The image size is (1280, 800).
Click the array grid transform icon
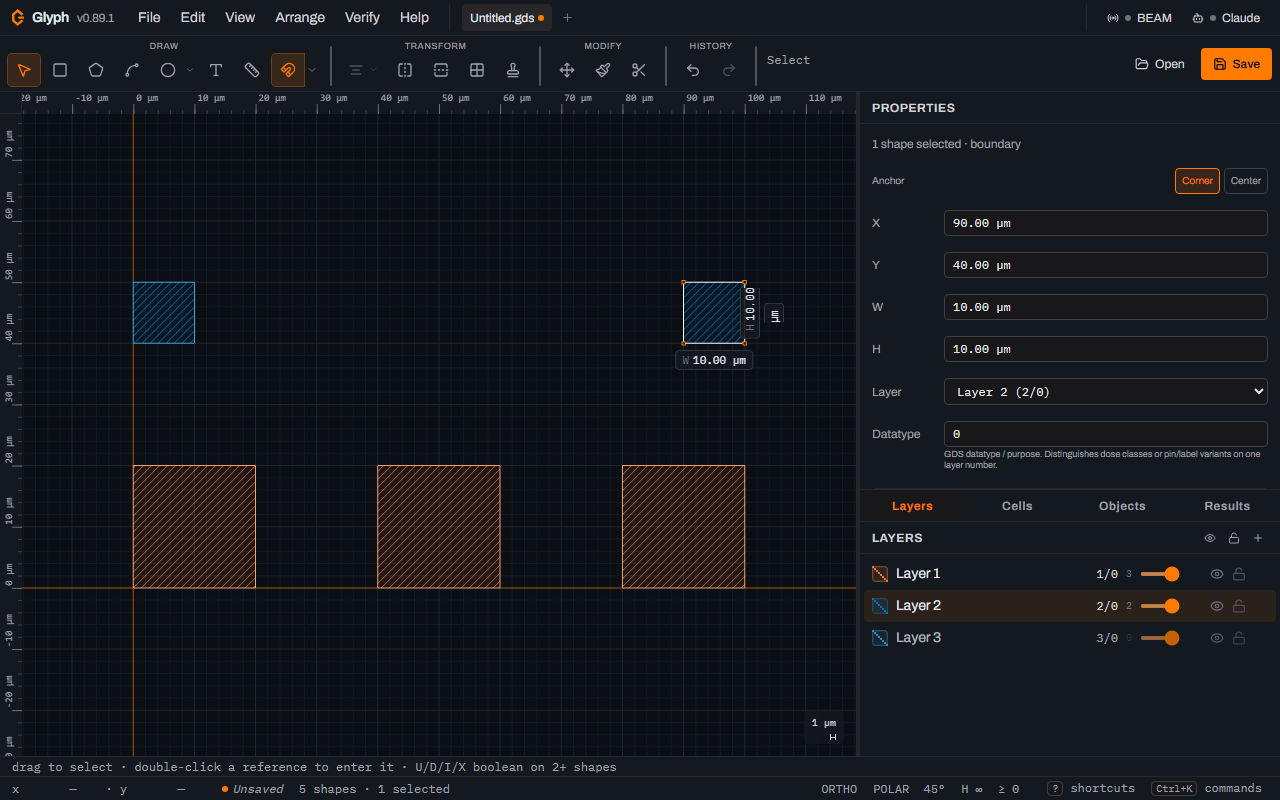(477, 70)
